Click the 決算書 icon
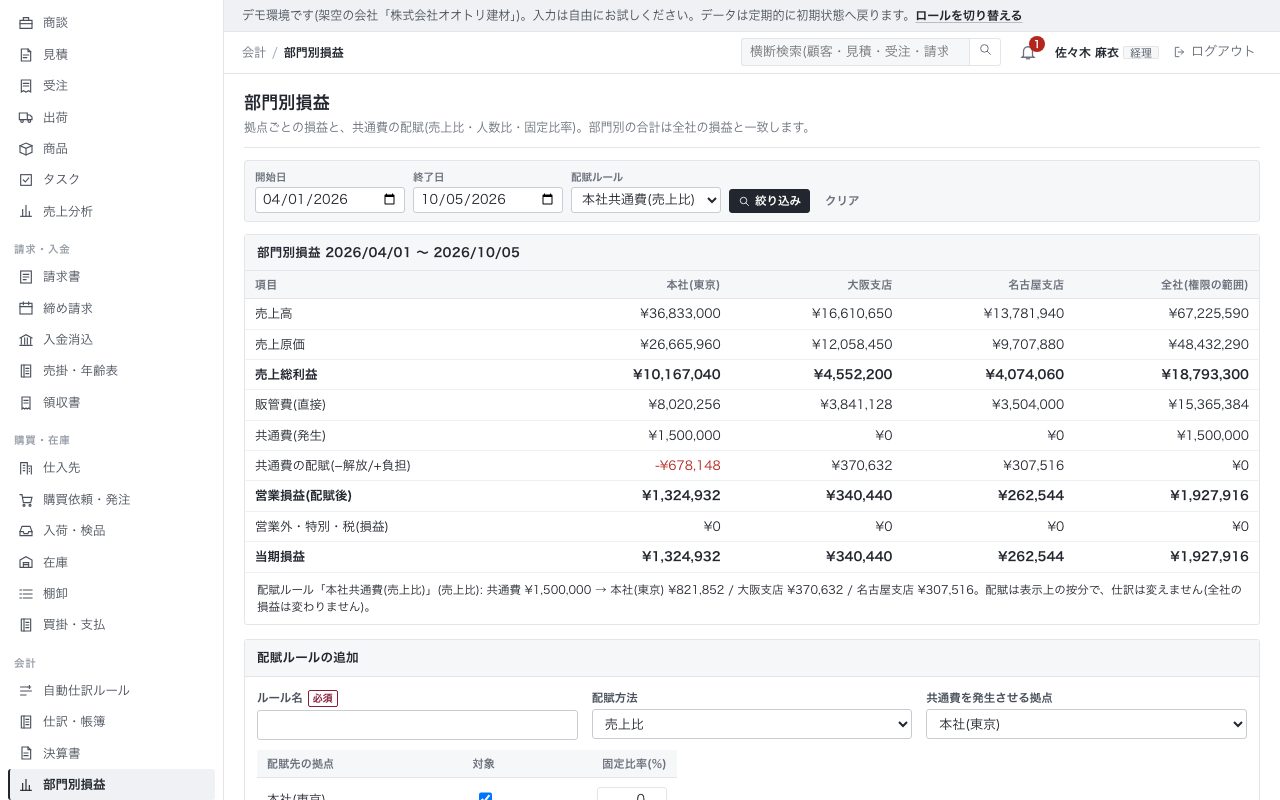The height and width of the screenshot is (800, 1280). click(x=26, y=753)
